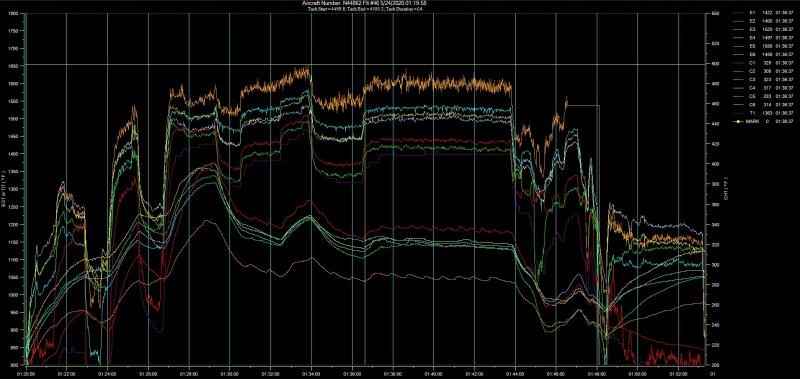Click the 01:30:00 time axis label
Viewport: 800px width, 379px height.
[230, 374]
